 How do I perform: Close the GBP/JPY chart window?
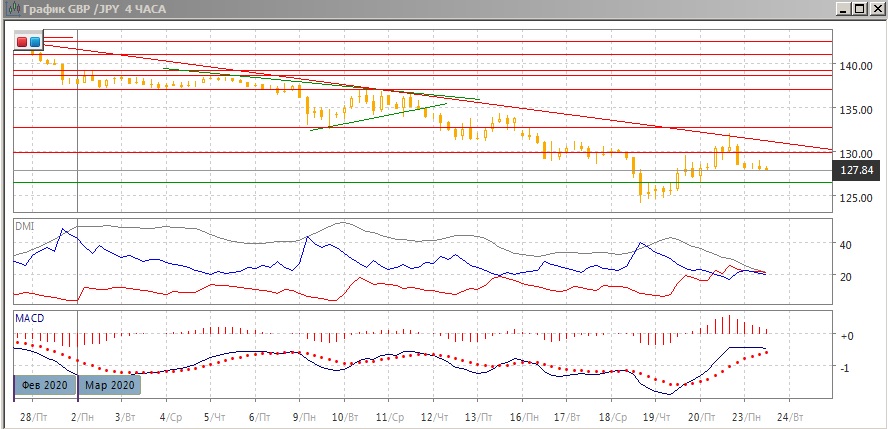tap(877, 8)
